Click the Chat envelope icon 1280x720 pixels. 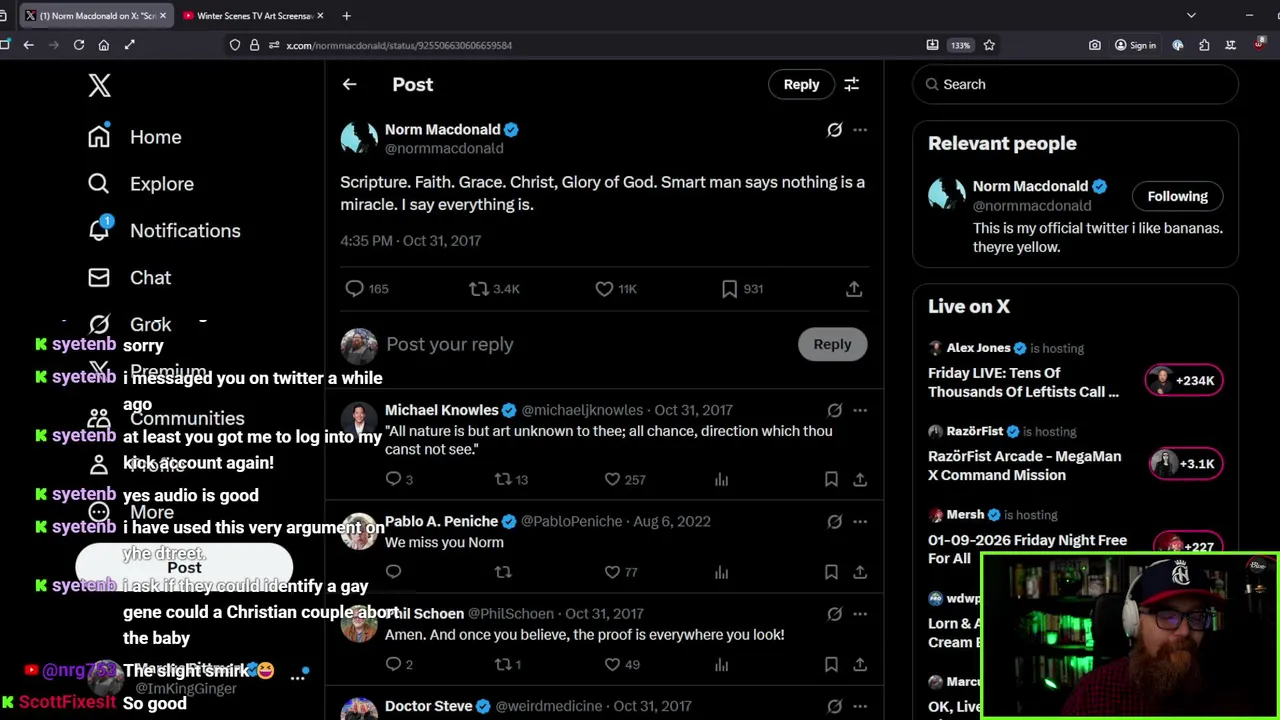click(x=98, y=278)
